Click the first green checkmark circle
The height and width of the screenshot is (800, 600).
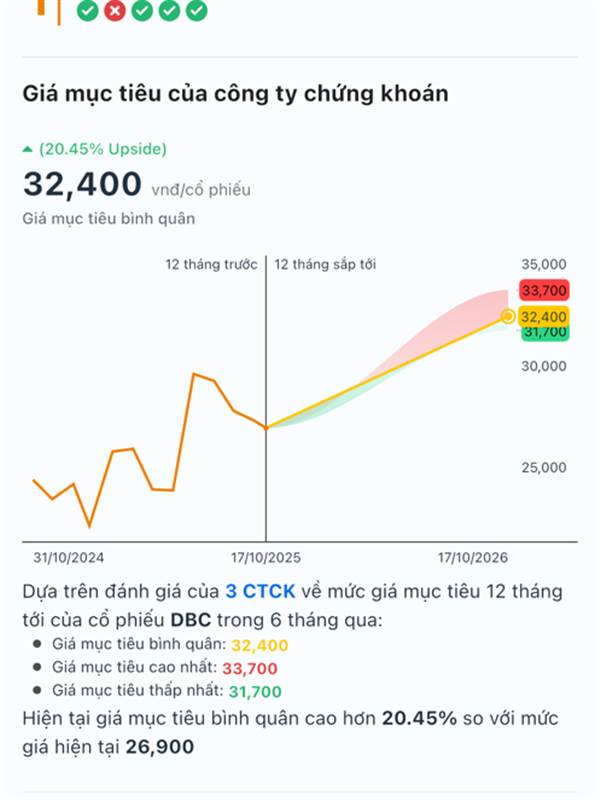[x=88, y=10]
